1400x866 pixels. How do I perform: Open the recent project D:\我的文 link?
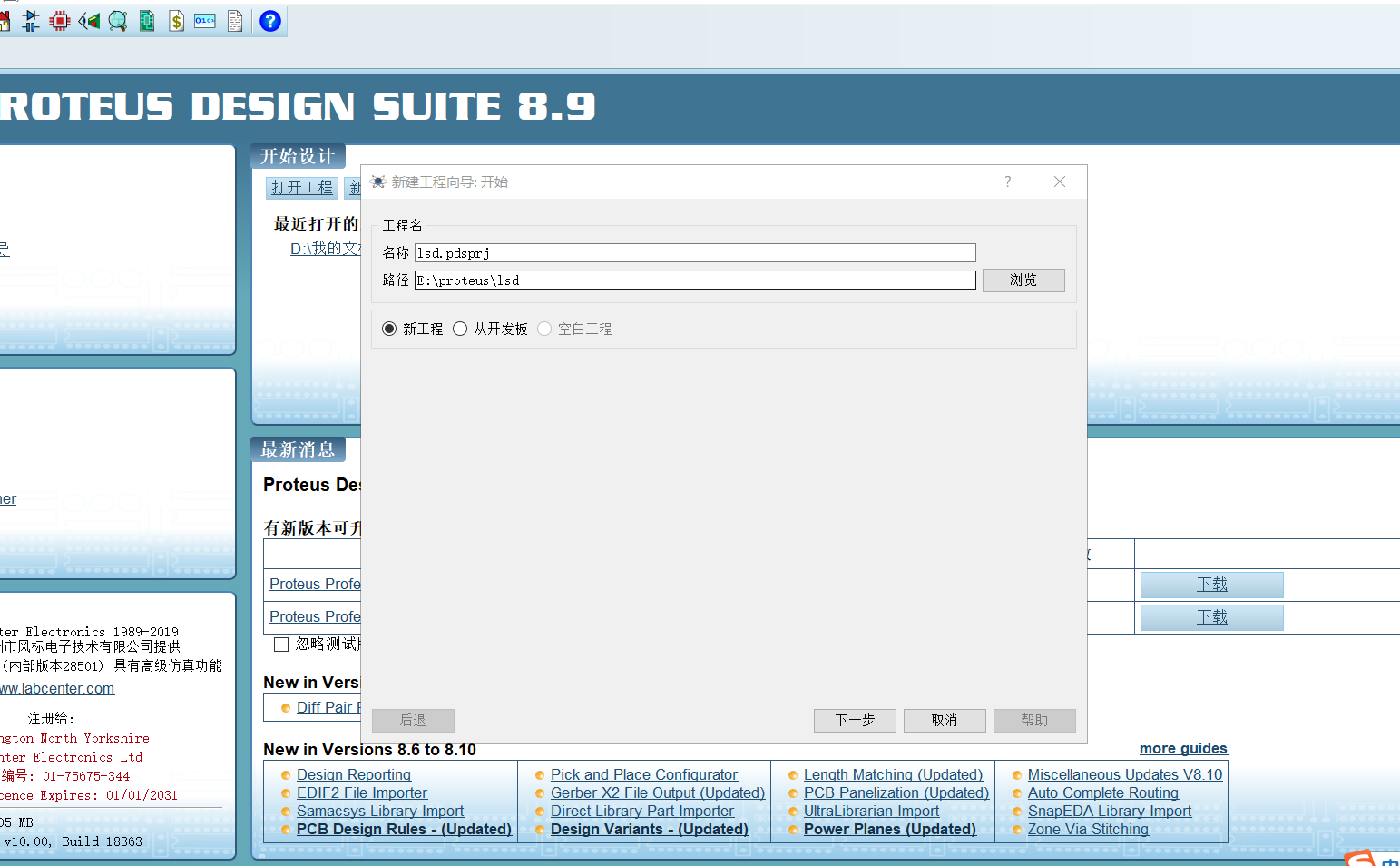pos(326,249)
